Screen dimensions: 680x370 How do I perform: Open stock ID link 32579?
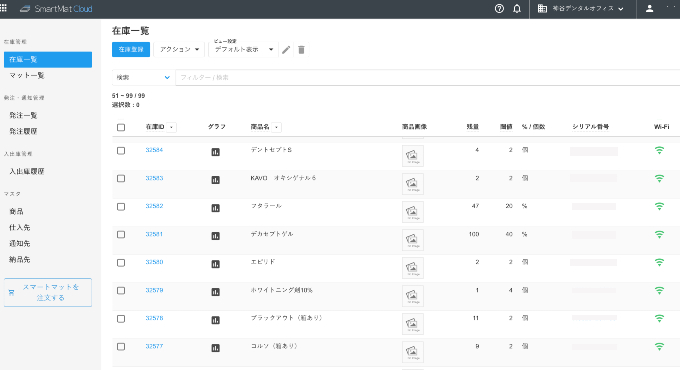pos(154,290)
